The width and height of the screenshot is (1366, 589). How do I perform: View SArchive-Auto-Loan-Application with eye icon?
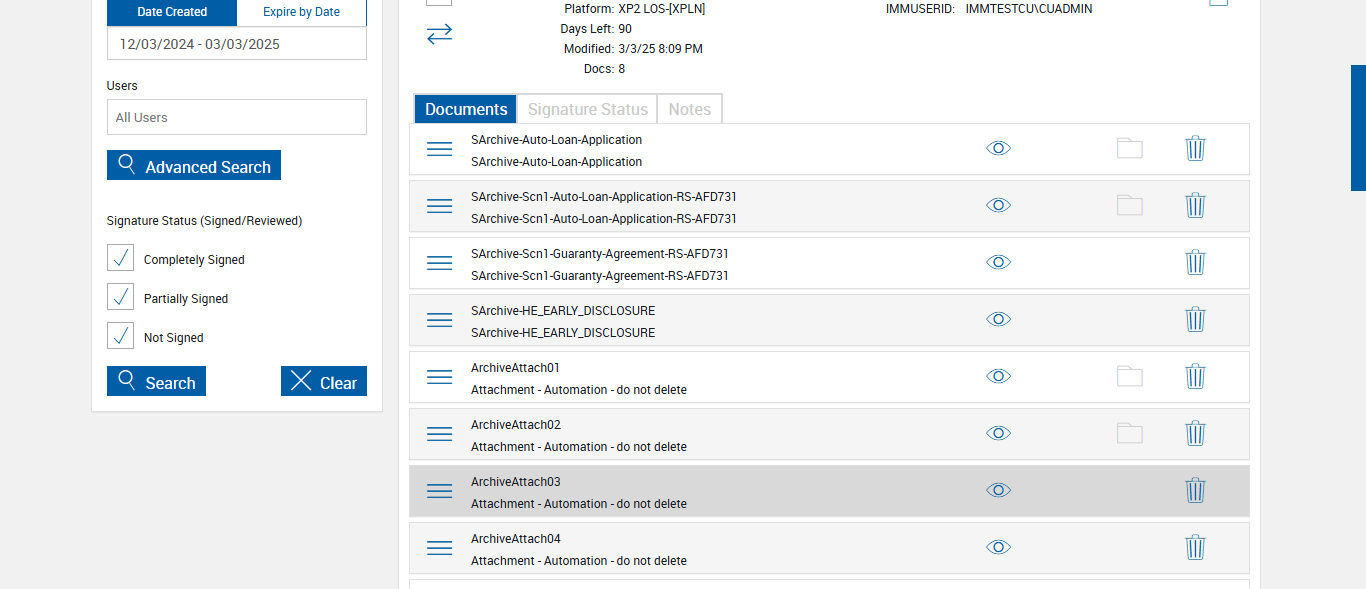point(998,148)
